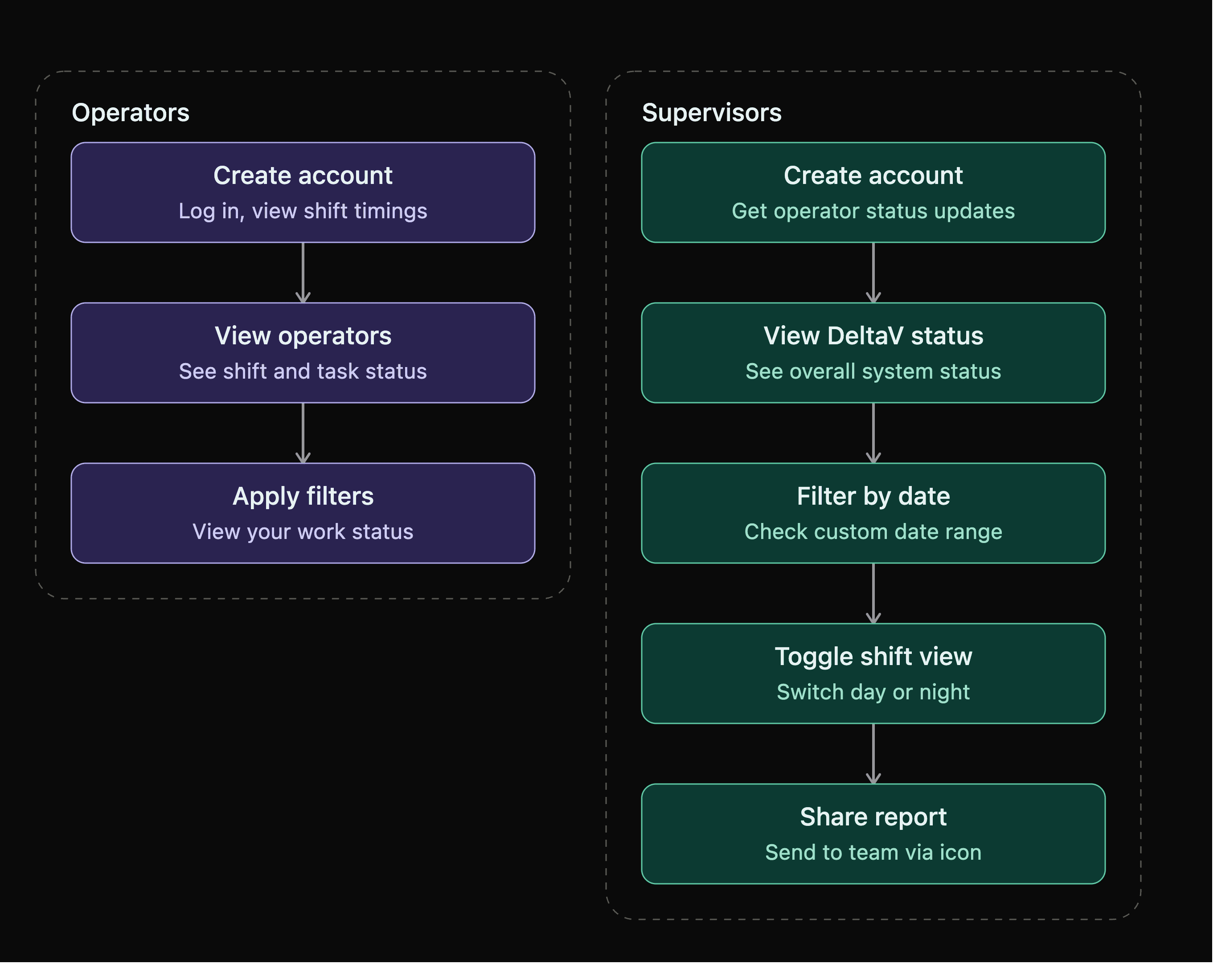Select Create account title under Supervisors

[x=873, y=176]
